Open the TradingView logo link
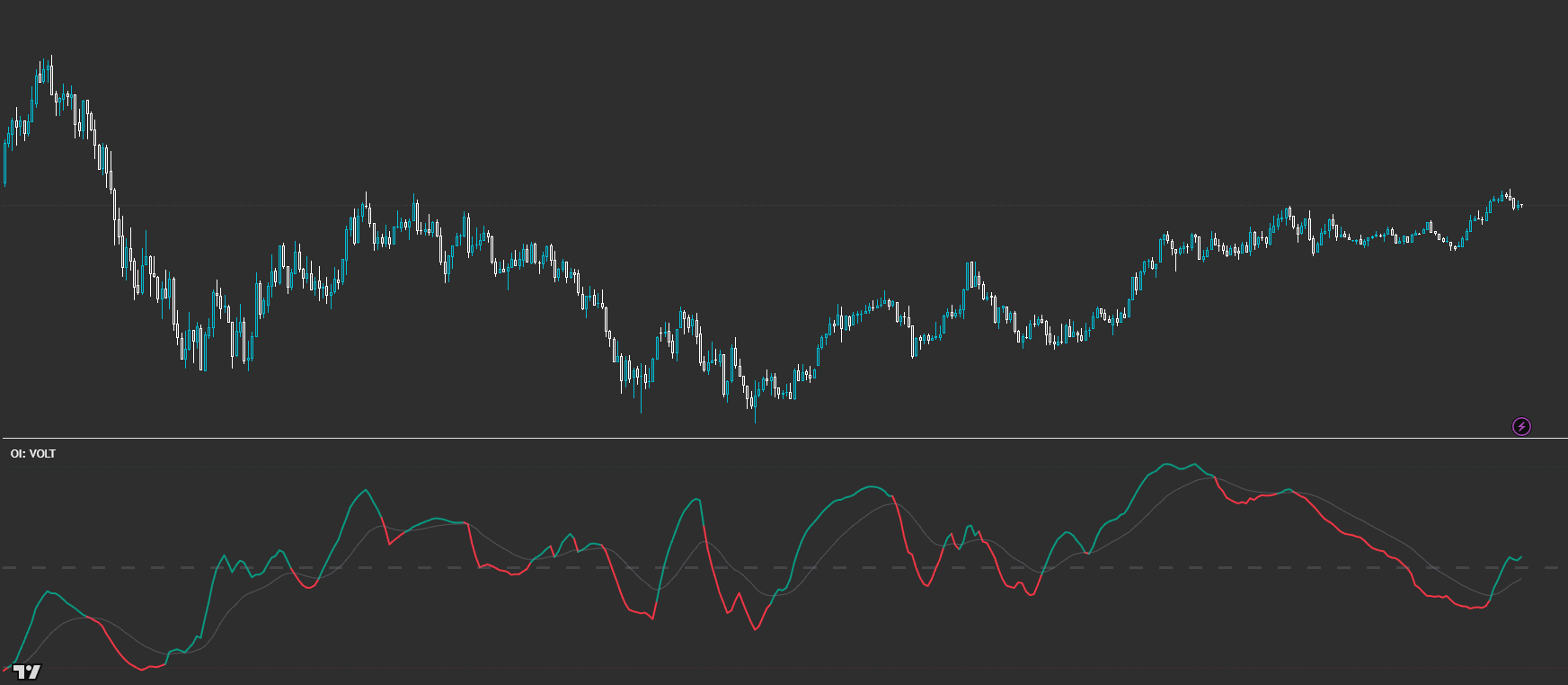 pyautogui.click(x=27, y=672)
